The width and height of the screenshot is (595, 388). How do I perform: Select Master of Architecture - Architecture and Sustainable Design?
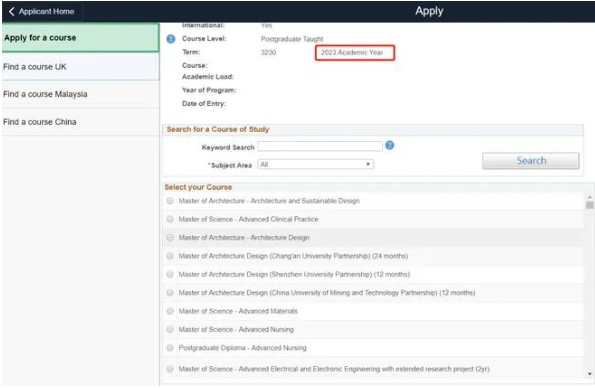click(170, 201)
